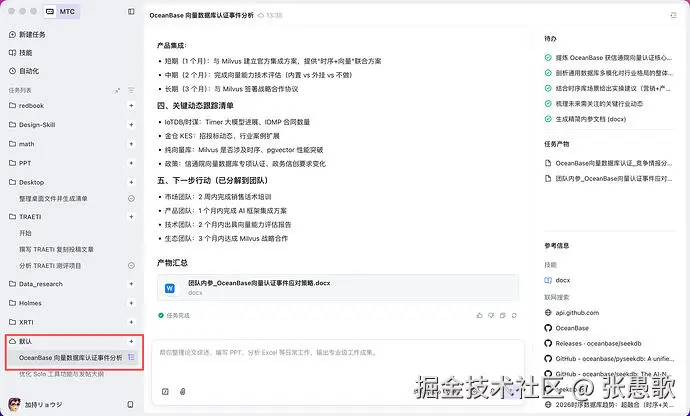Click status icon beside 分析 TRAETI 测评项目

pyautogui.click(x=131, y=265)
